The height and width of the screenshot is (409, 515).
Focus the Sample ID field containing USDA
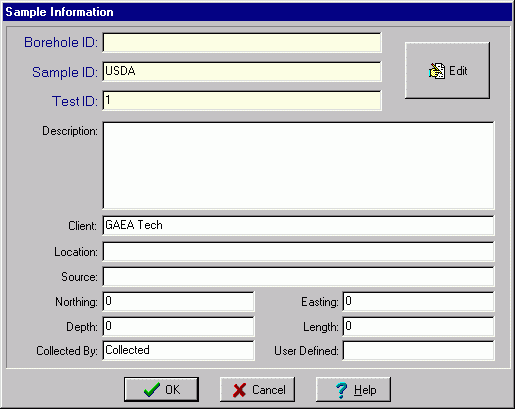coord(242,71)
